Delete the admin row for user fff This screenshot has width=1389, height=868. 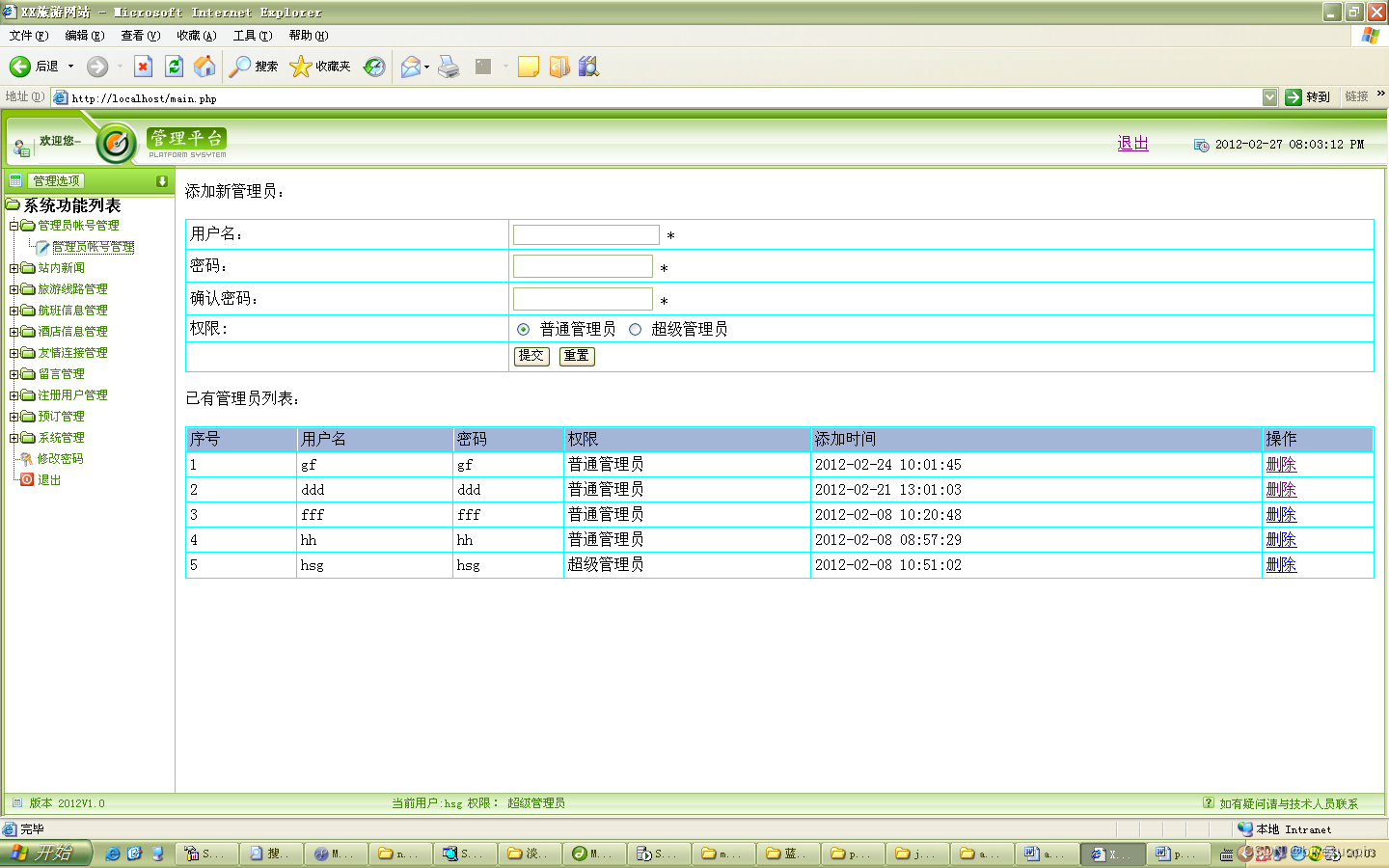[x=1281, y=515]
